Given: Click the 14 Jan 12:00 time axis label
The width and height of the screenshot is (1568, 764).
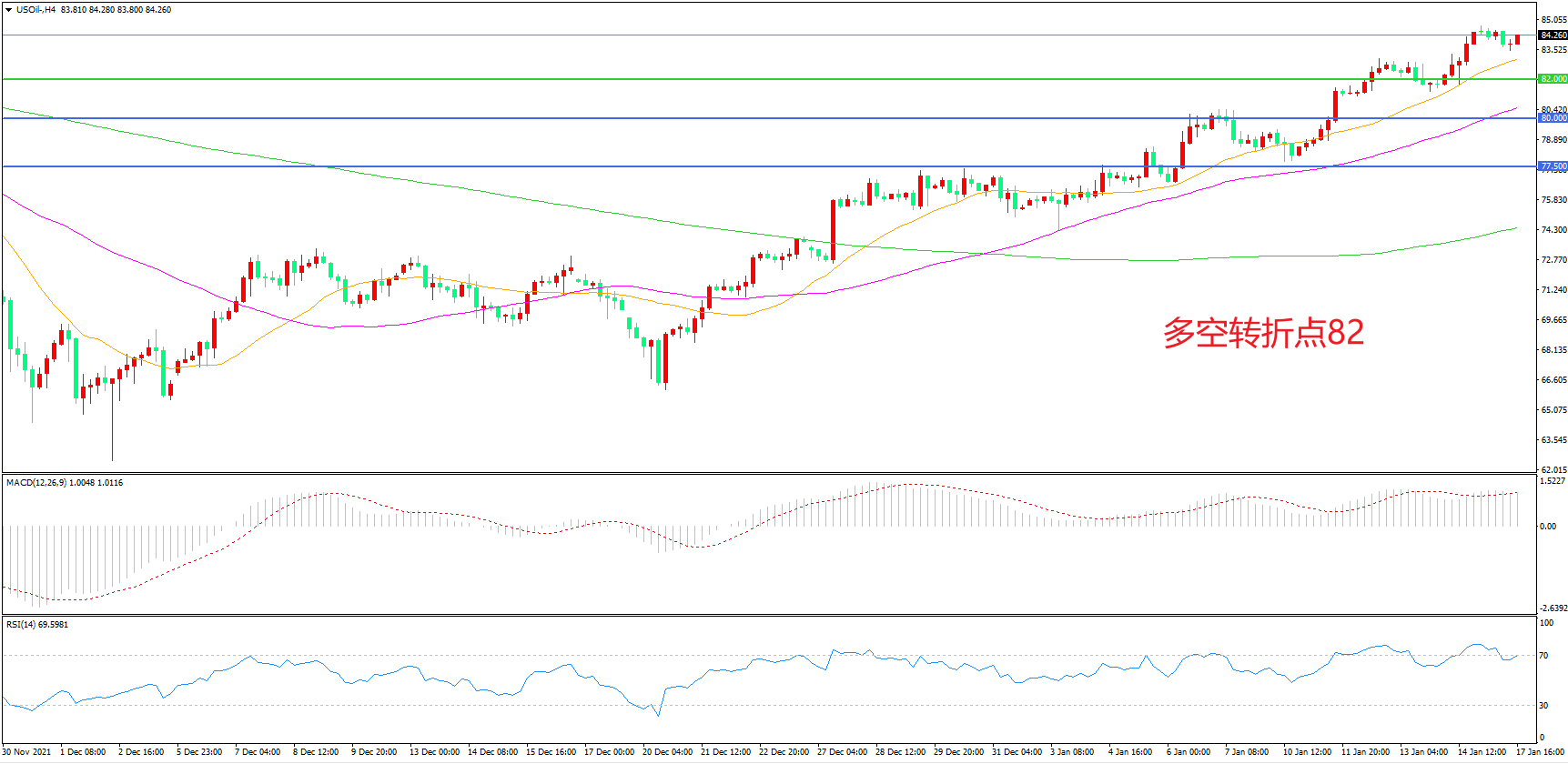Looking at the screenshot, I should [x=1482, y=752].
